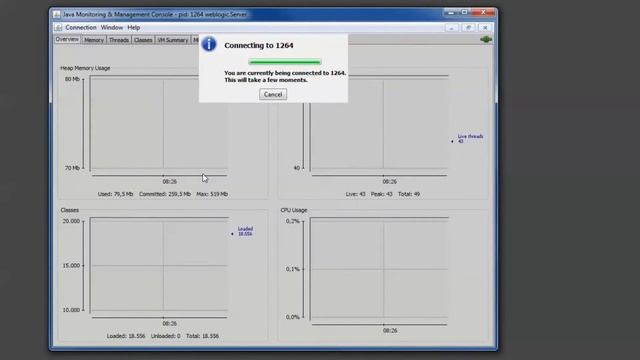The width and height of the screenshot is (640, 360).
Task: Switch to the Threads tab
Action: (x=119, y=40)
